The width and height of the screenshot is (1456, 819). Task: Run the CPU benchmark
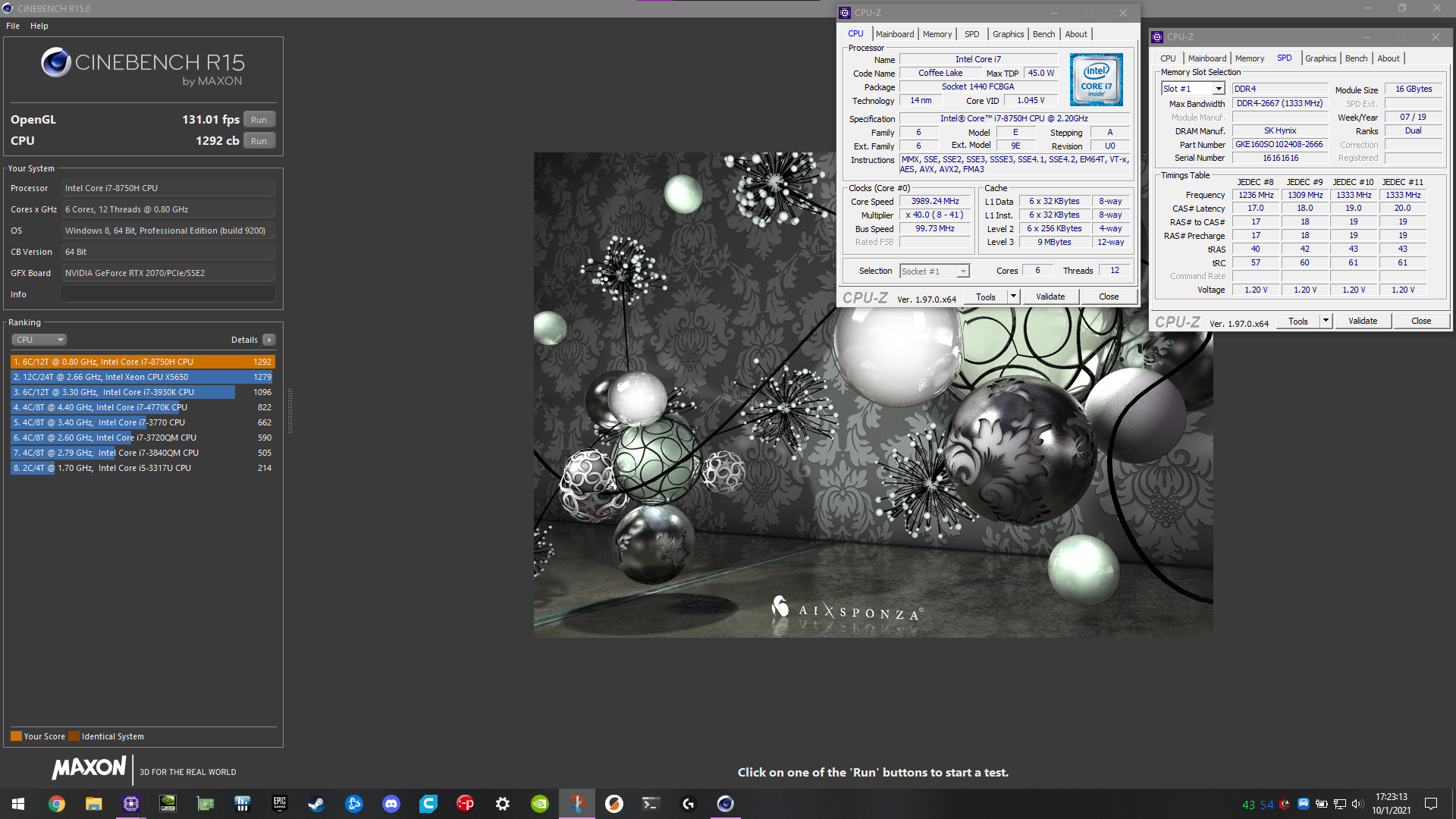click(x=259, y=141)
